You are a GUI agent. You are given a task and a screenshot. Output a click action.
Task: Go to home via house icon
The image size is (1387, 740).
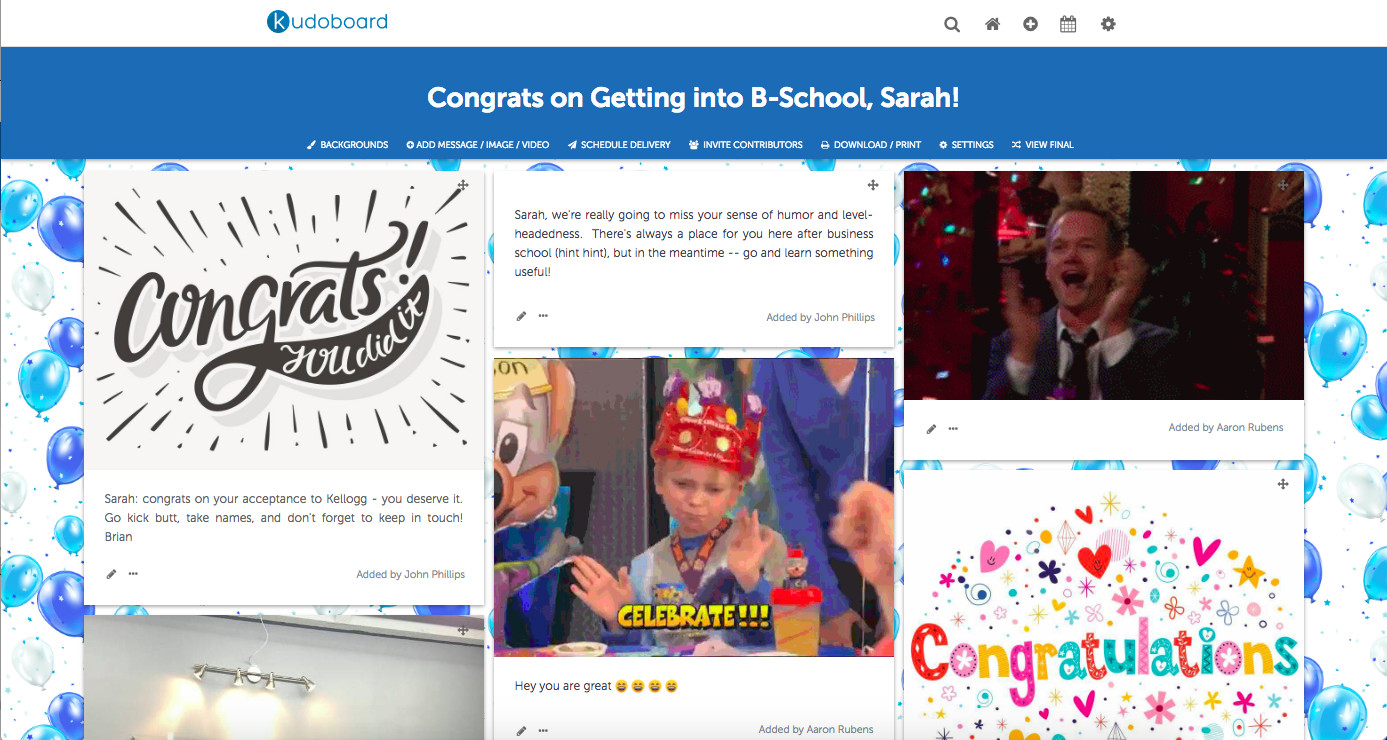coord(992,24)
